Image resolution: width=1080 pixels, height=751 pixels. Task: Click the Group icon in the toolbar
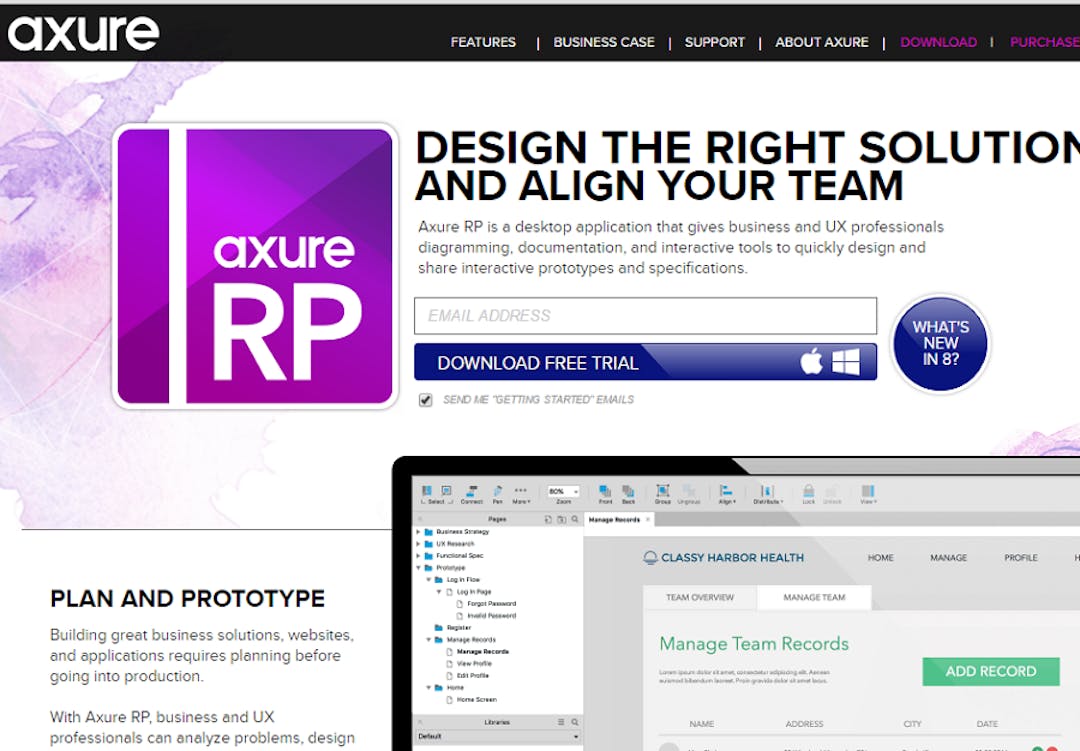[x=663, y=492]
